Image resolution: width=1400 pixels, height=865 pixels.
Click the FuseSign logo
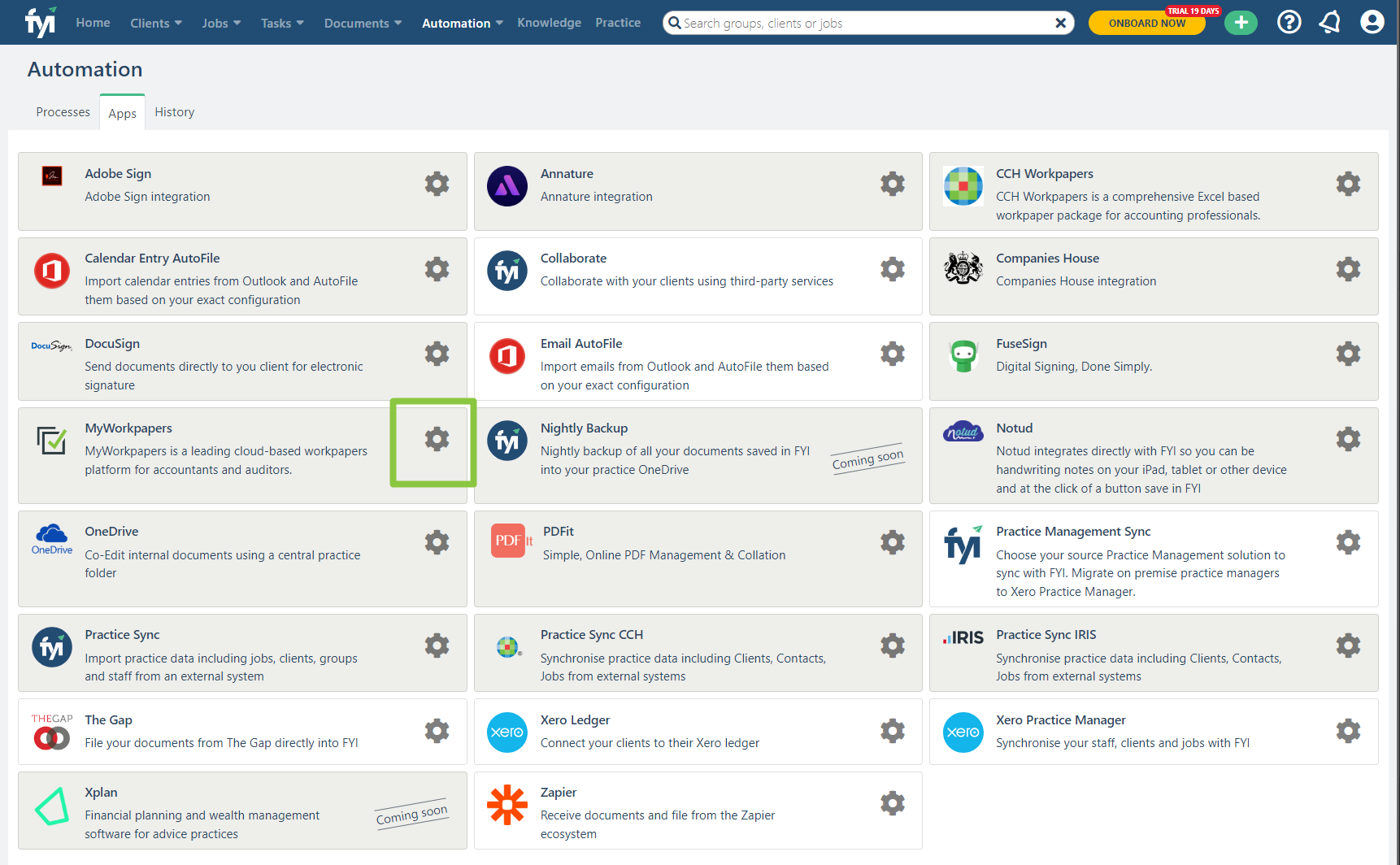(963, 355)
